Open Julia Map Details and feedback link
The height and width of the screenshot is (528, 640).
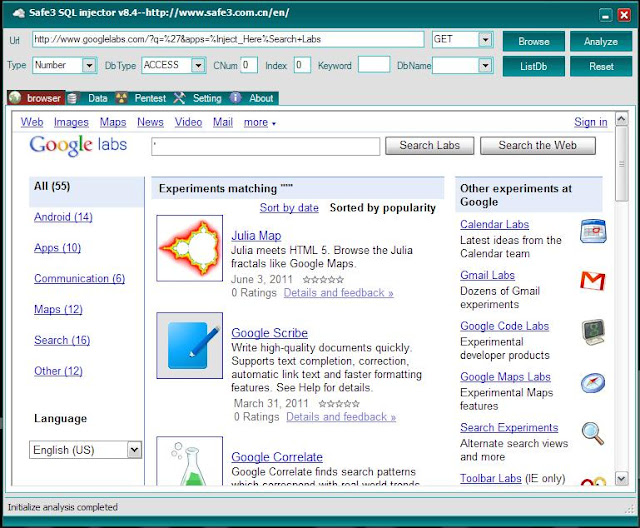[338, 293]
